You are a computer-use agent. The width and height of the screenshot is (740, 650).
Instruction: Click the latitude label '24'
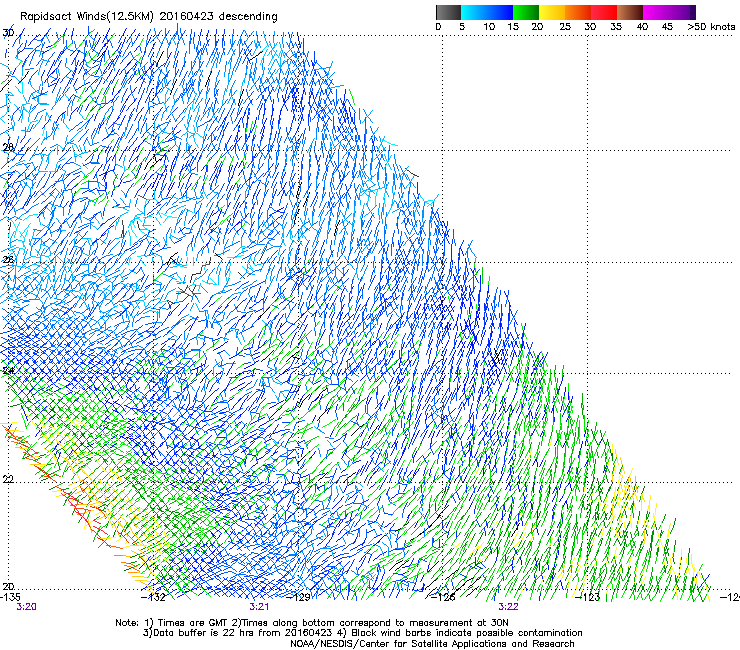click(x=8, y=371)
